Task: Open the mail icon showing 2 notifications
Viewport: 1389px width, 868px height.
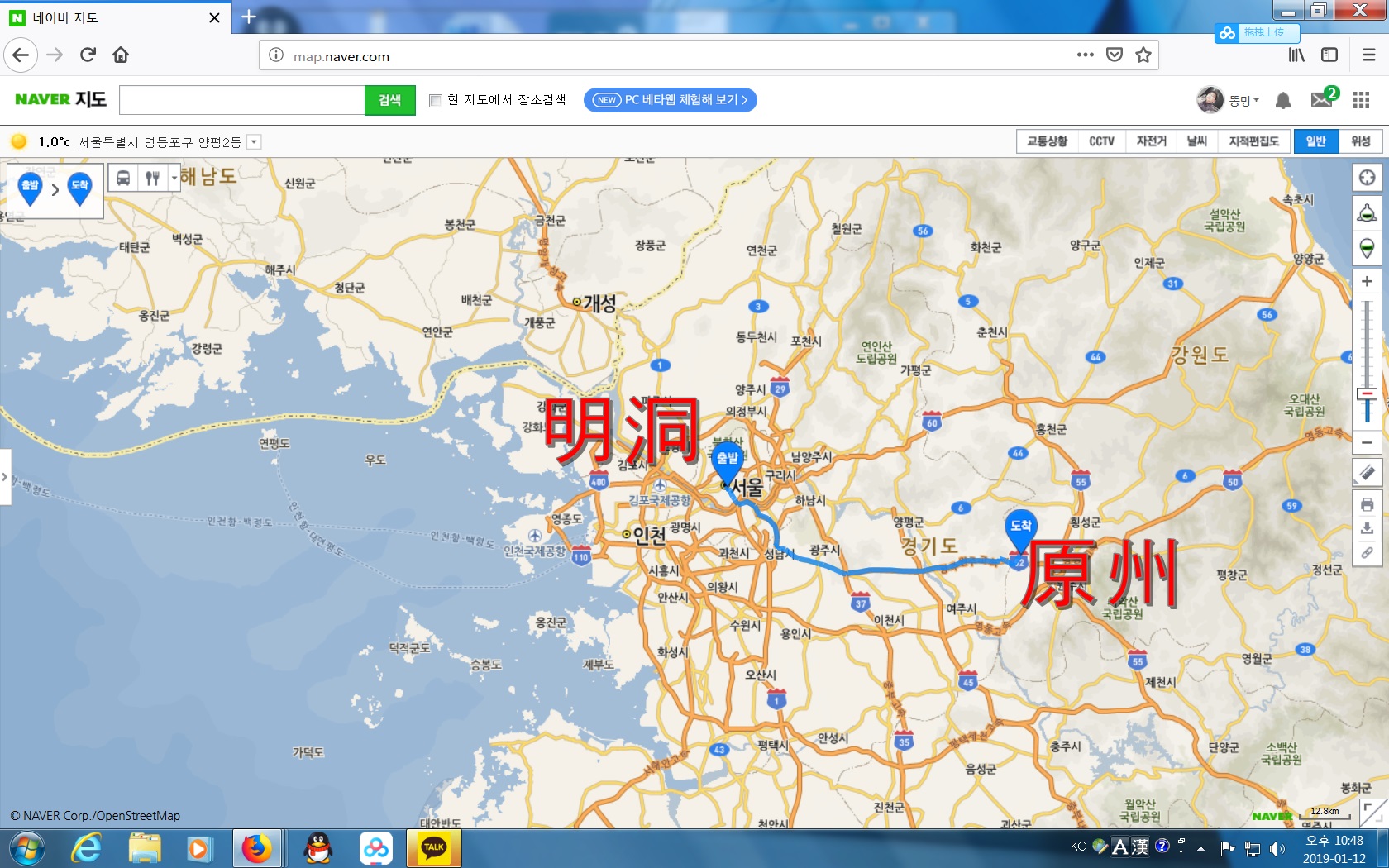Action: click(1322, 100)
